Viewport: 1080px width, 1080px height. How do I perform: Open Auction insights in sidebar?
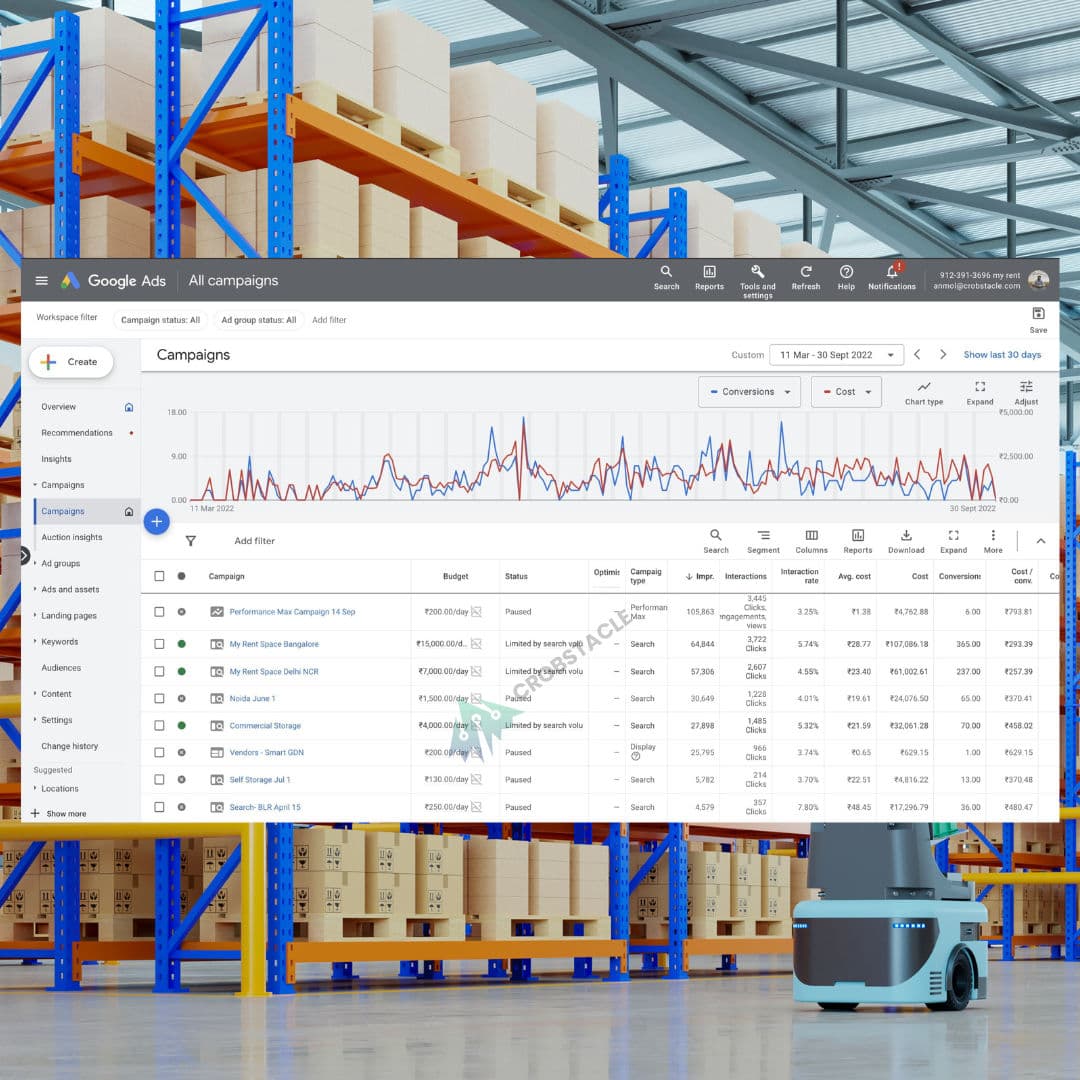(x=72, y=537)
